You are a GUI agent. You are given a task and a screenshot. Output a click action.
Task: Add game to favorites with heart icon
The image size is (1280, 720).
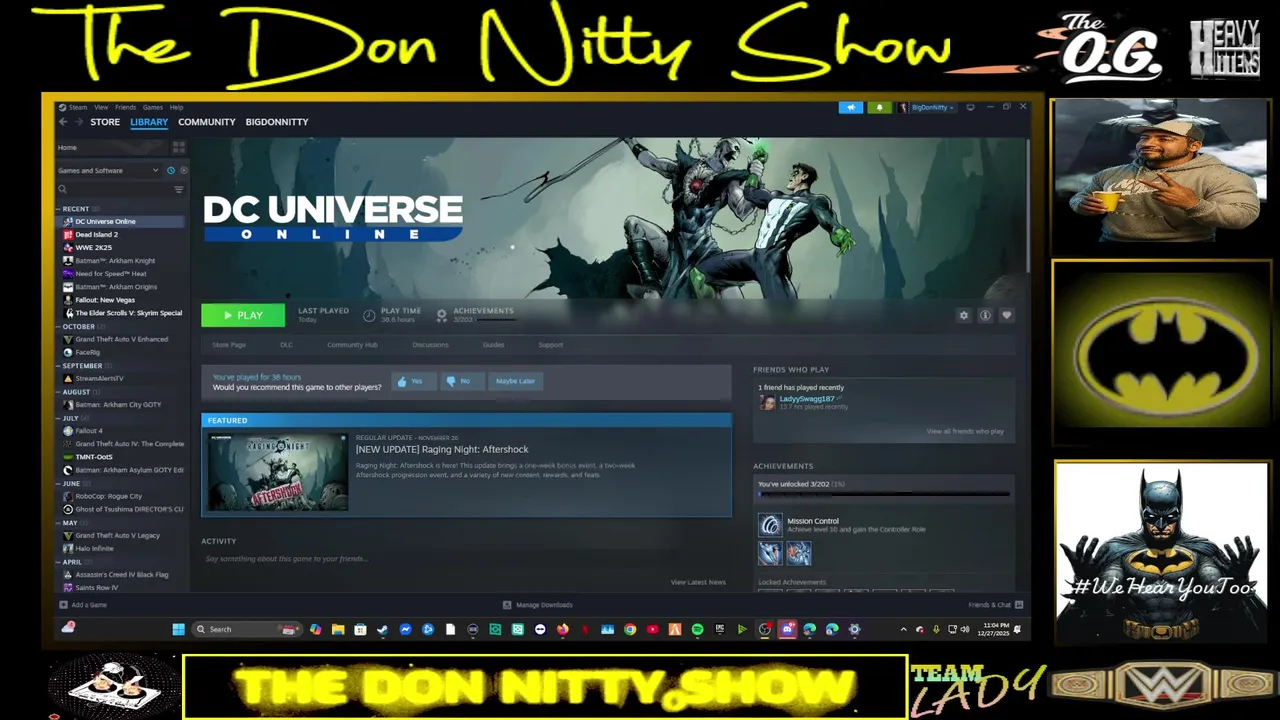(1006, 315)
